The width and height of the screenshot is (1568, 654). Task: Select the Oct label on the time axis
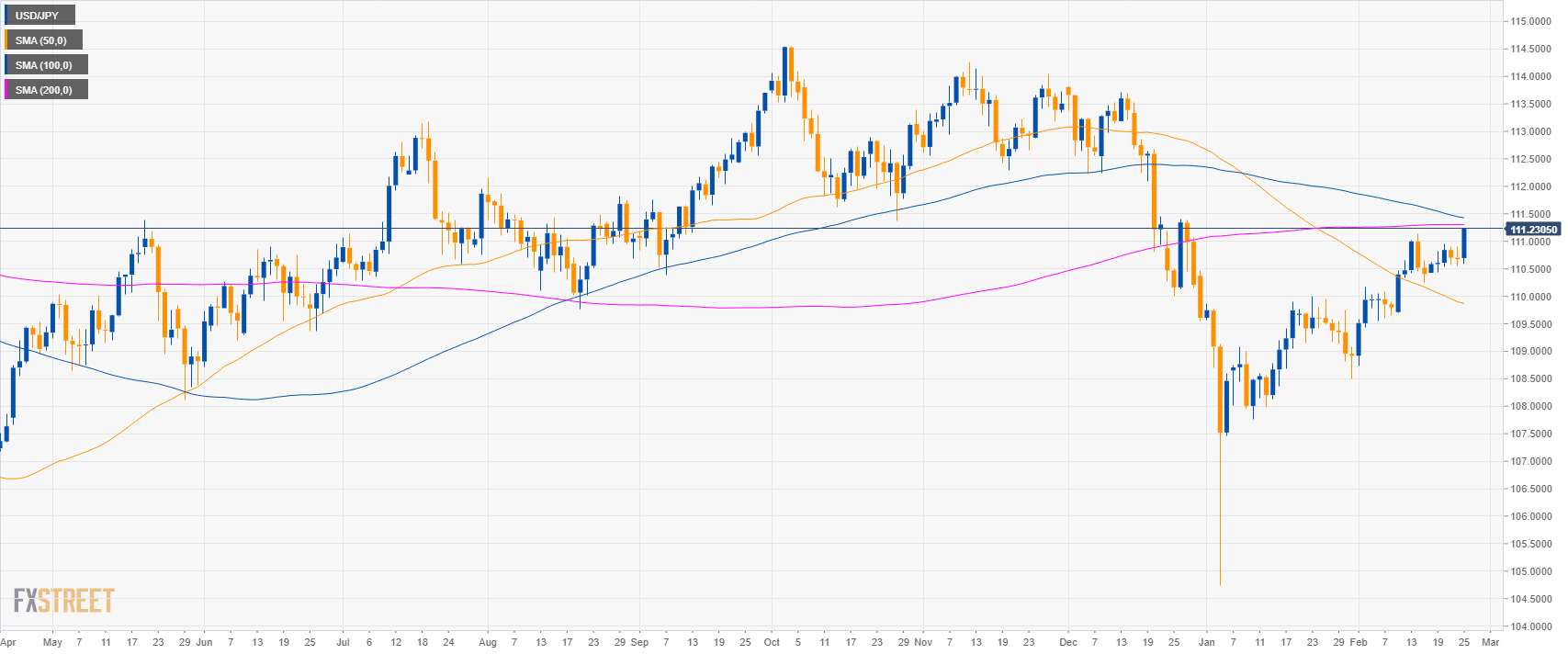tap(772, 642)
